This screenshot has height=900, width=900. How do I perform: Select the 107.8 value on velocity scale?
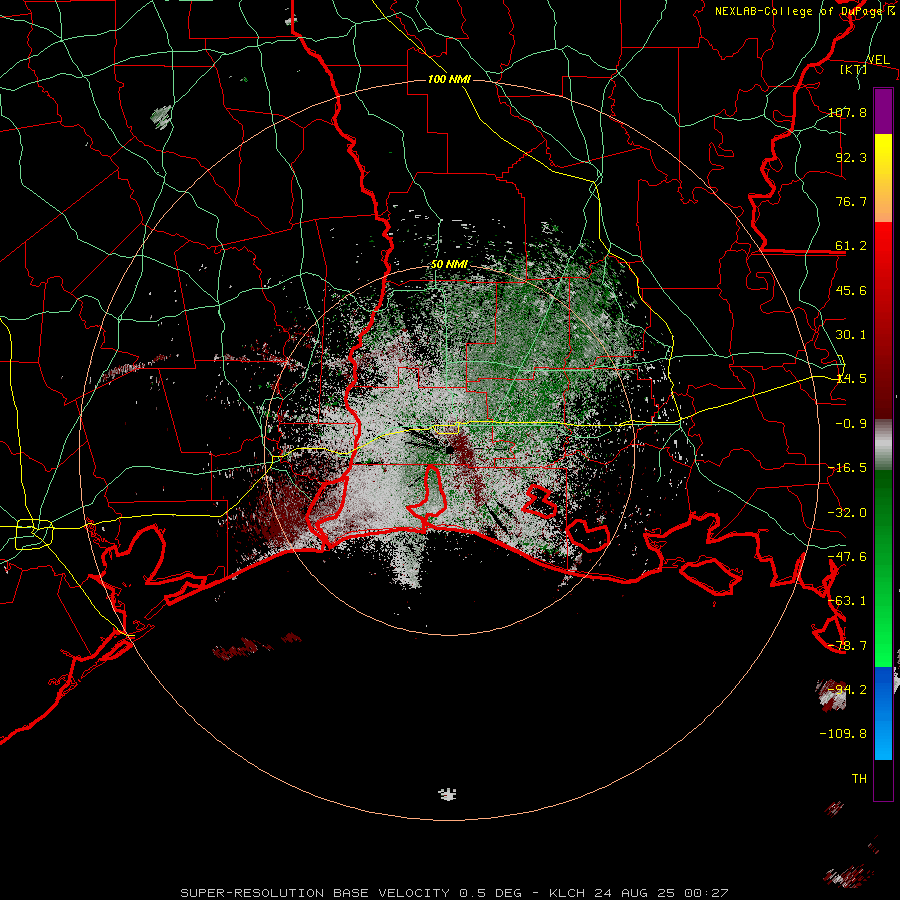[848, 112]
